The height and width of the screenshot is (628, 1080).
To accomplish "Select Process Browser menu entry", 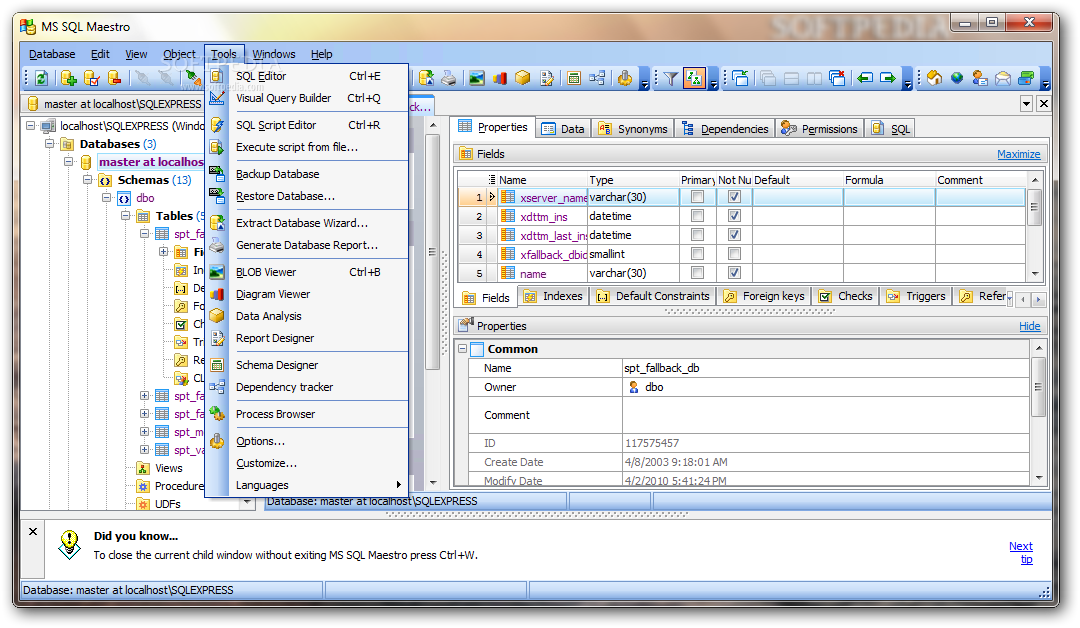I will coord(308,414).
